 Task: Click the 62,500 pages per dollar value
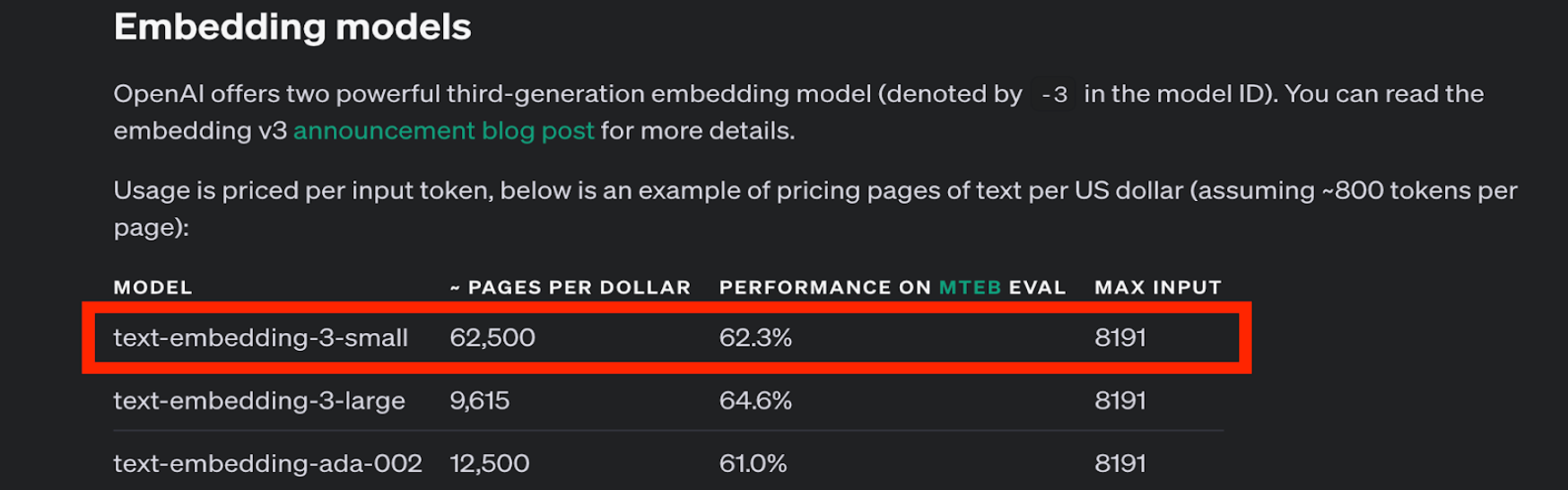point(492,337)
